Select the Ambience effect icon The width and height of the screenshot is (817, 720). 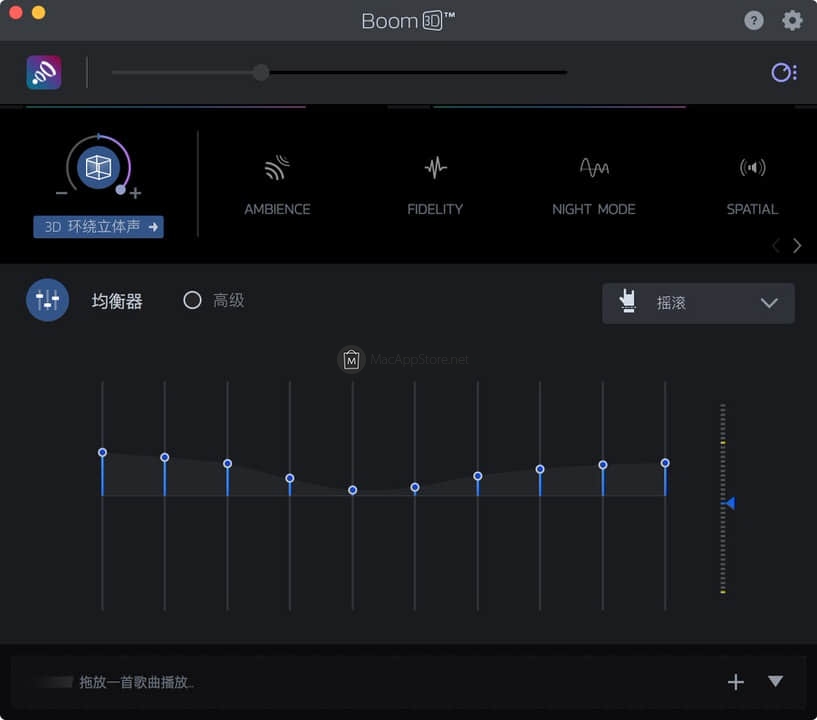(x=277, y=168)
